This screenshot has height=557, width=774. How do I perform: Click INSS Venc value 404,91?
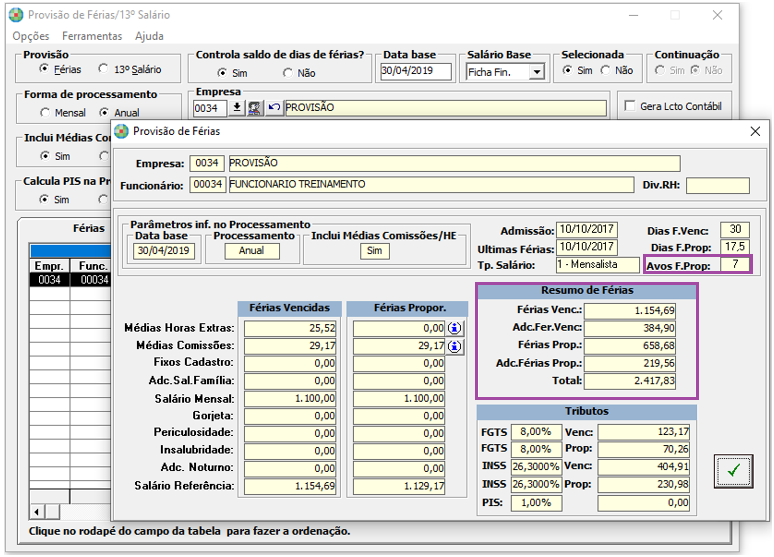click(x=644, y=467)
